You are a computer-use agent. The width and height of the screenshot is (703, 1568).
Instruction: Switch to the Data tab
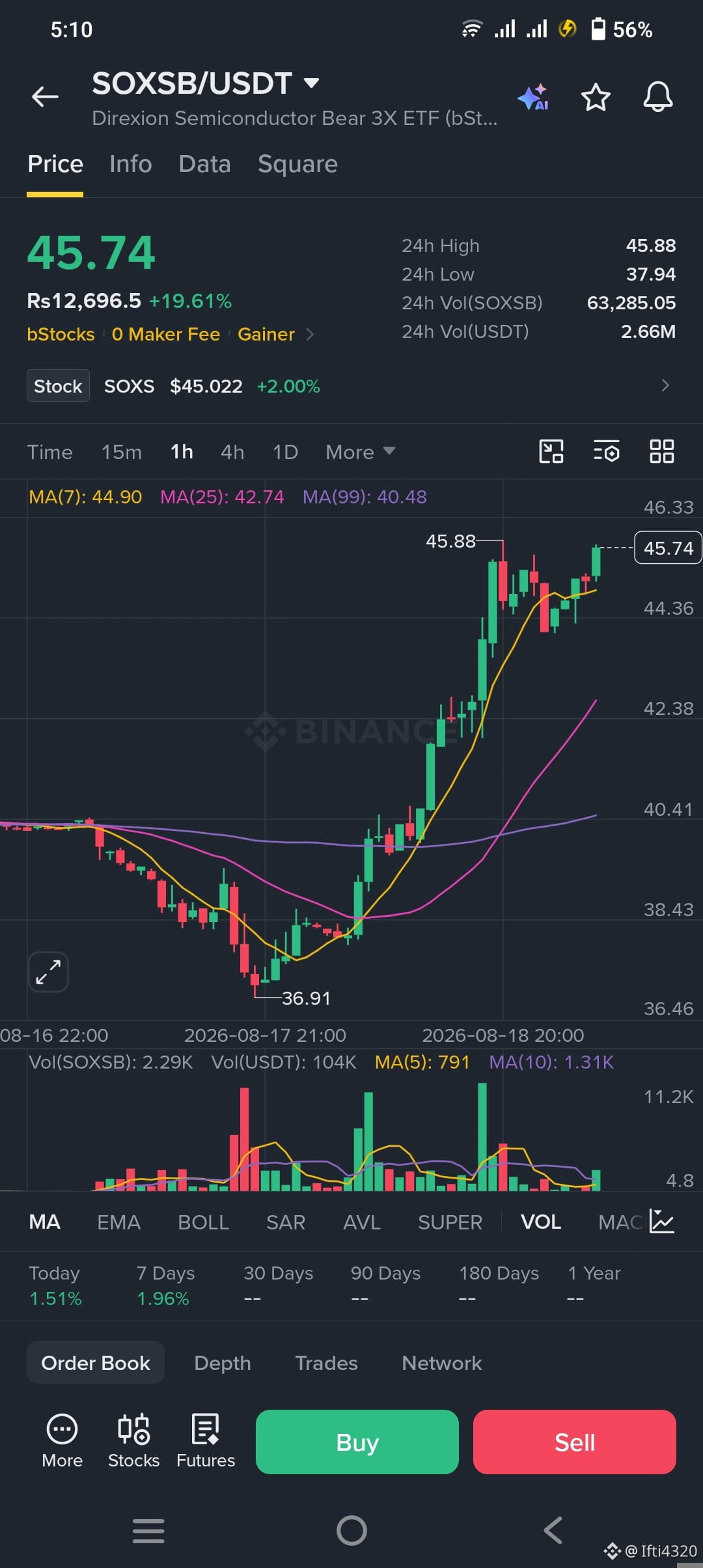coord(204,164)
